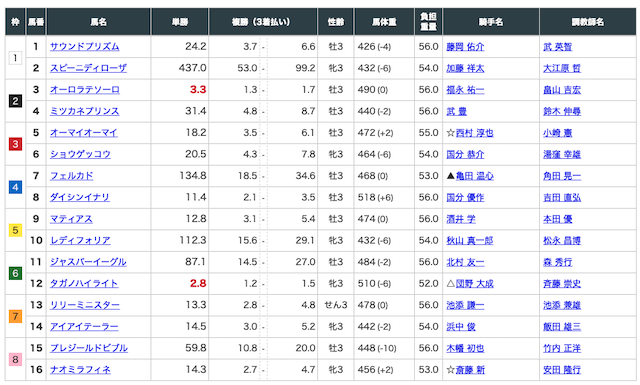Click the せん3 sex-age cell
The height and width of the screenshot is (385, 640).
click(336, 305)
